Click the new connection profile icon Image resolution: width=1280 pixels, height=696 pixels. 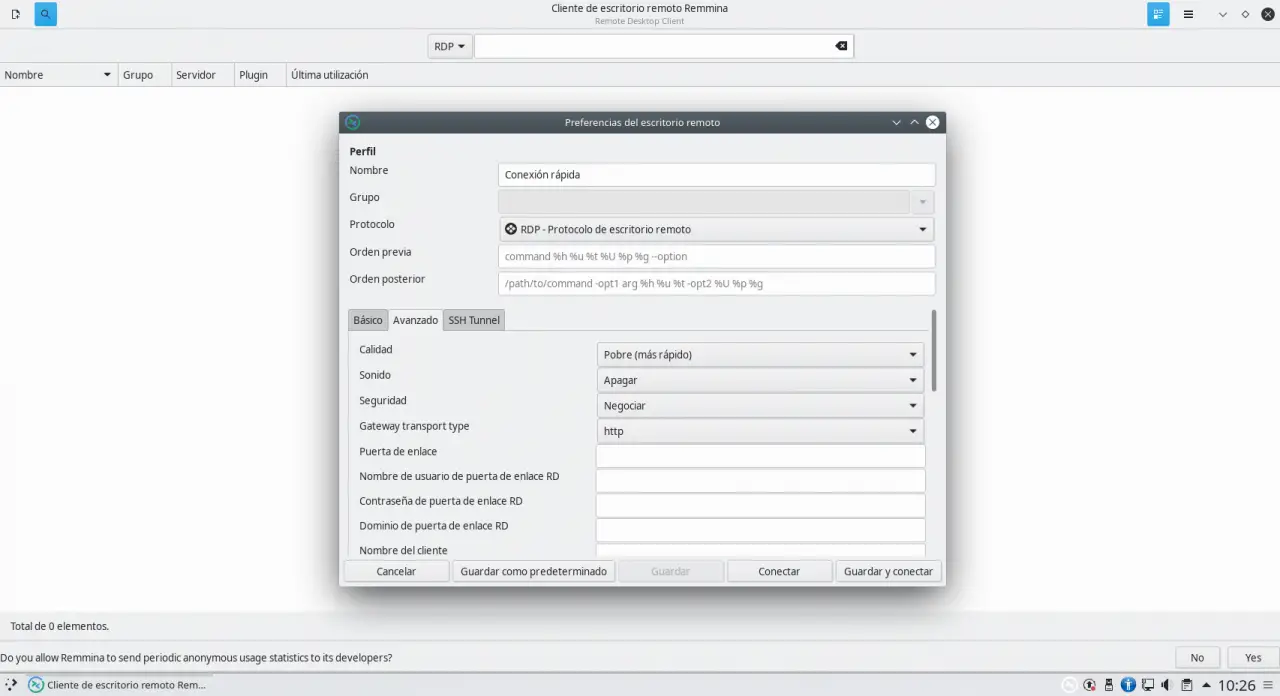[x=15, y=14]
